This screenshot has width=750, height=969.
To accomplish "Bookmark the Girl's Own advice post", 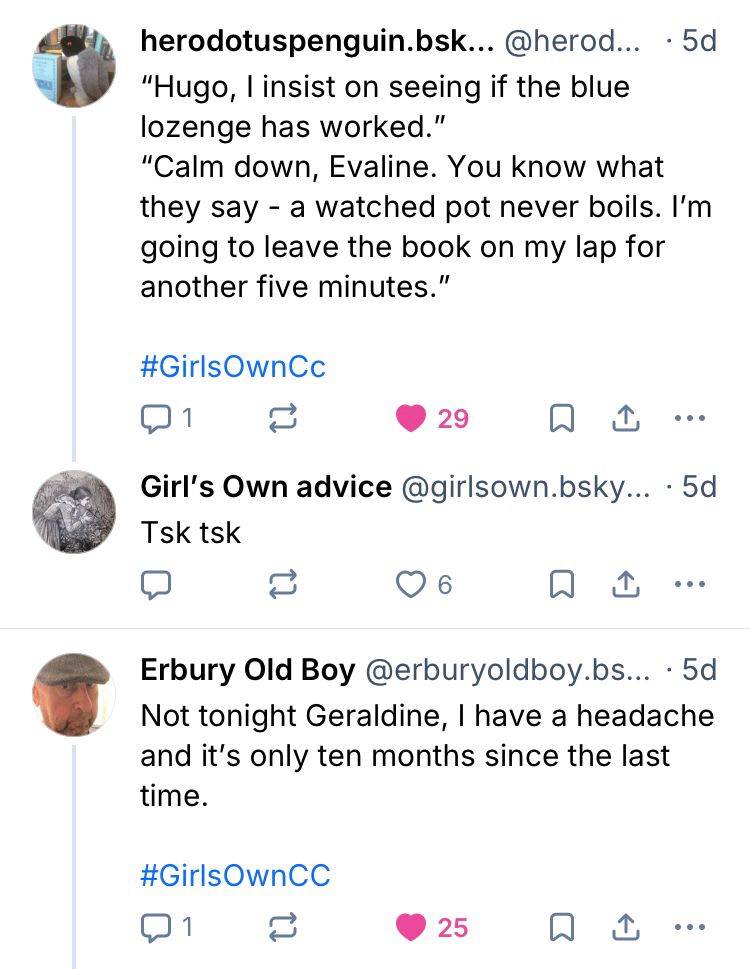I will (x=562, y=584).
